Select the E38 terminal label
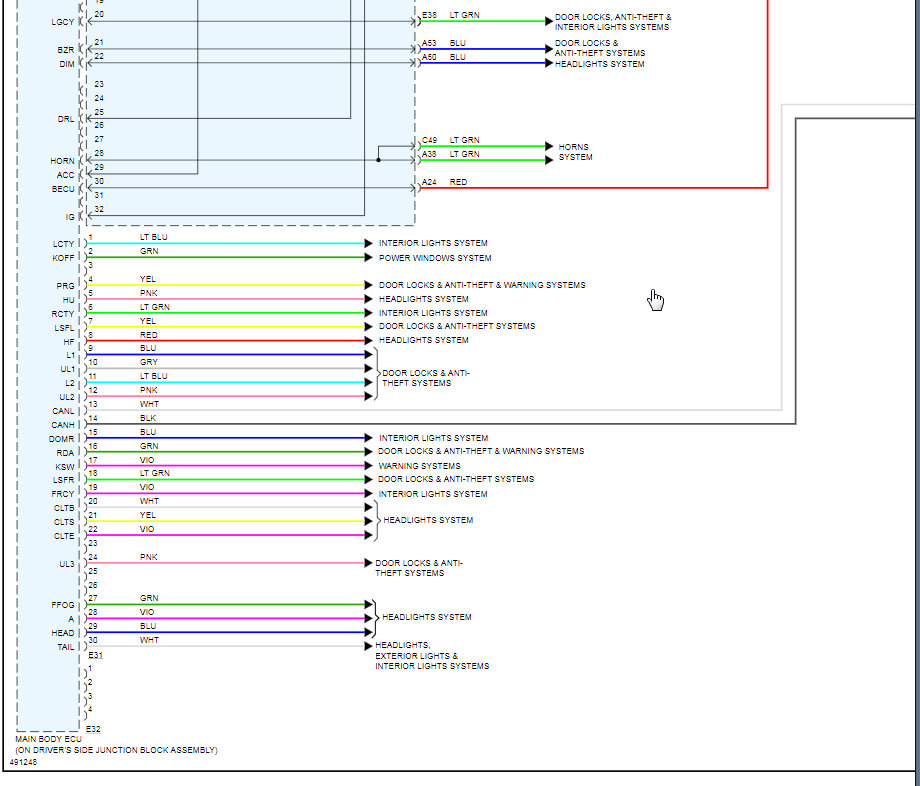This screenshot has height=786, width=920. [x=429, y=15]
